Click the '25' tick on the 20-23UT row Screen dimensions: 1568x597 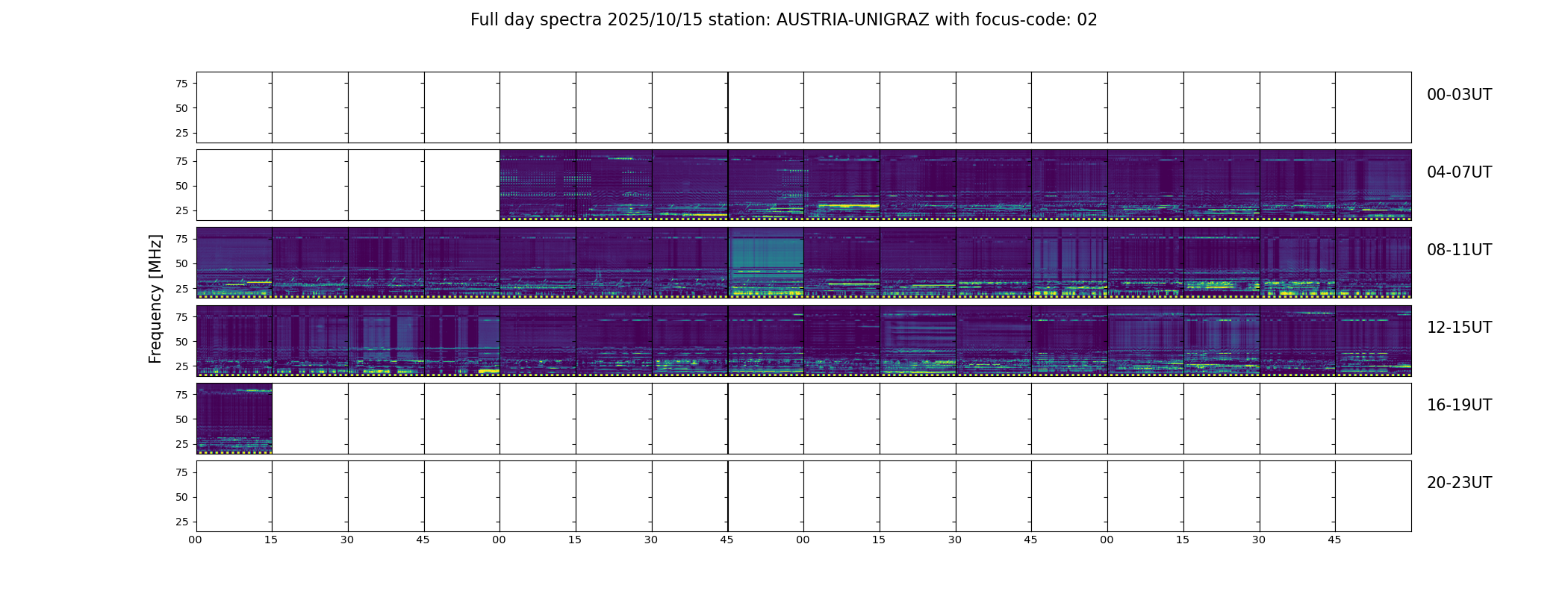click(181, 522)
